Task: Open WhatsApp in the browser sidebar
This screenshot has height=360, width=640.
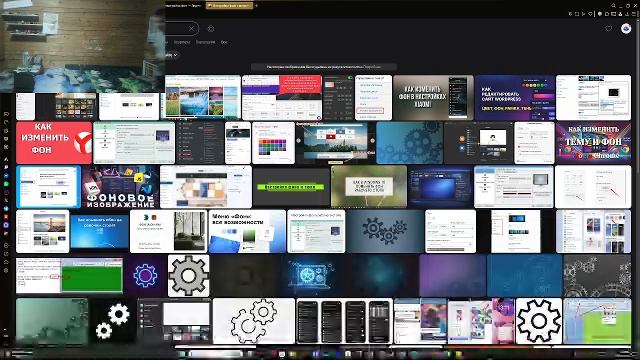Action: [x=6, y=184]
